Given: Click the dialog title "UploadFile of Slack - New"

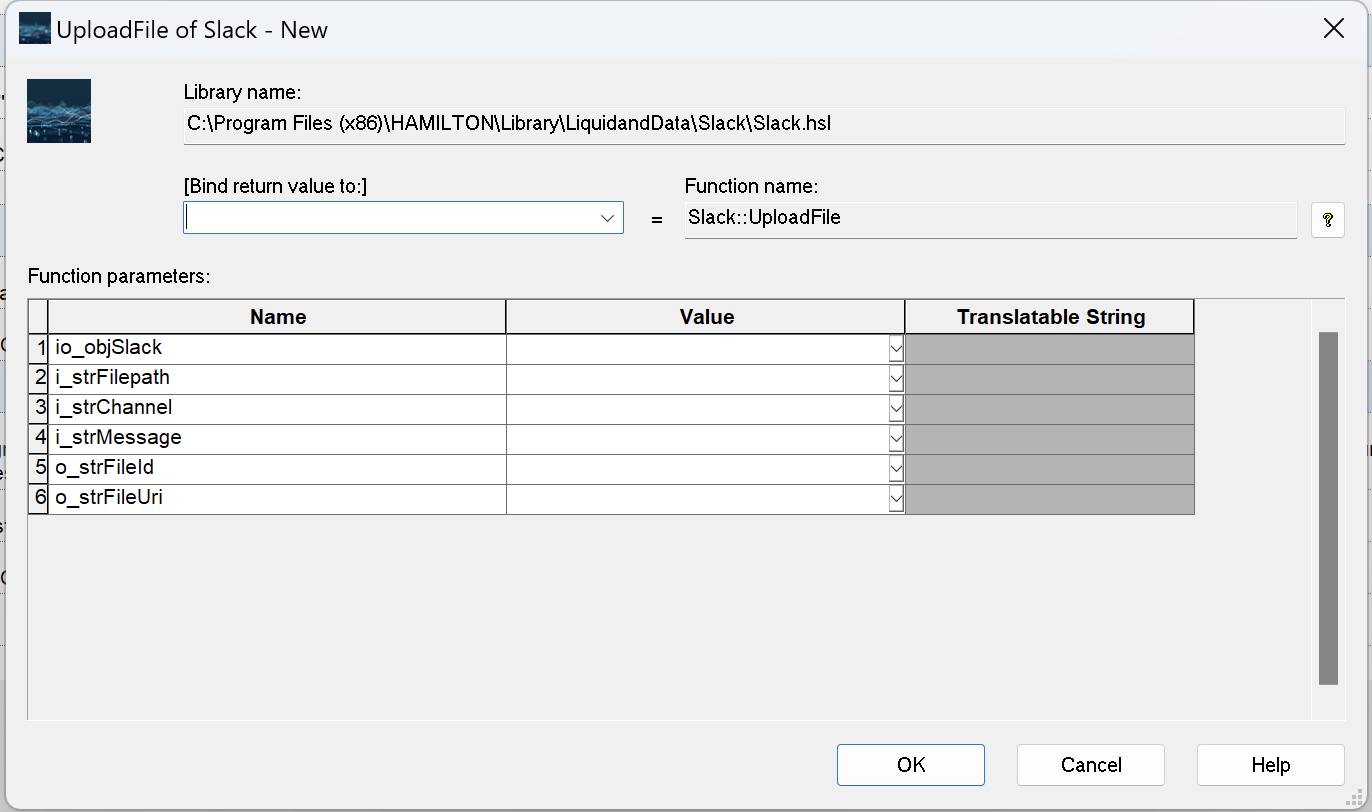Looking at the screenshot, I should tap(192, 30).
